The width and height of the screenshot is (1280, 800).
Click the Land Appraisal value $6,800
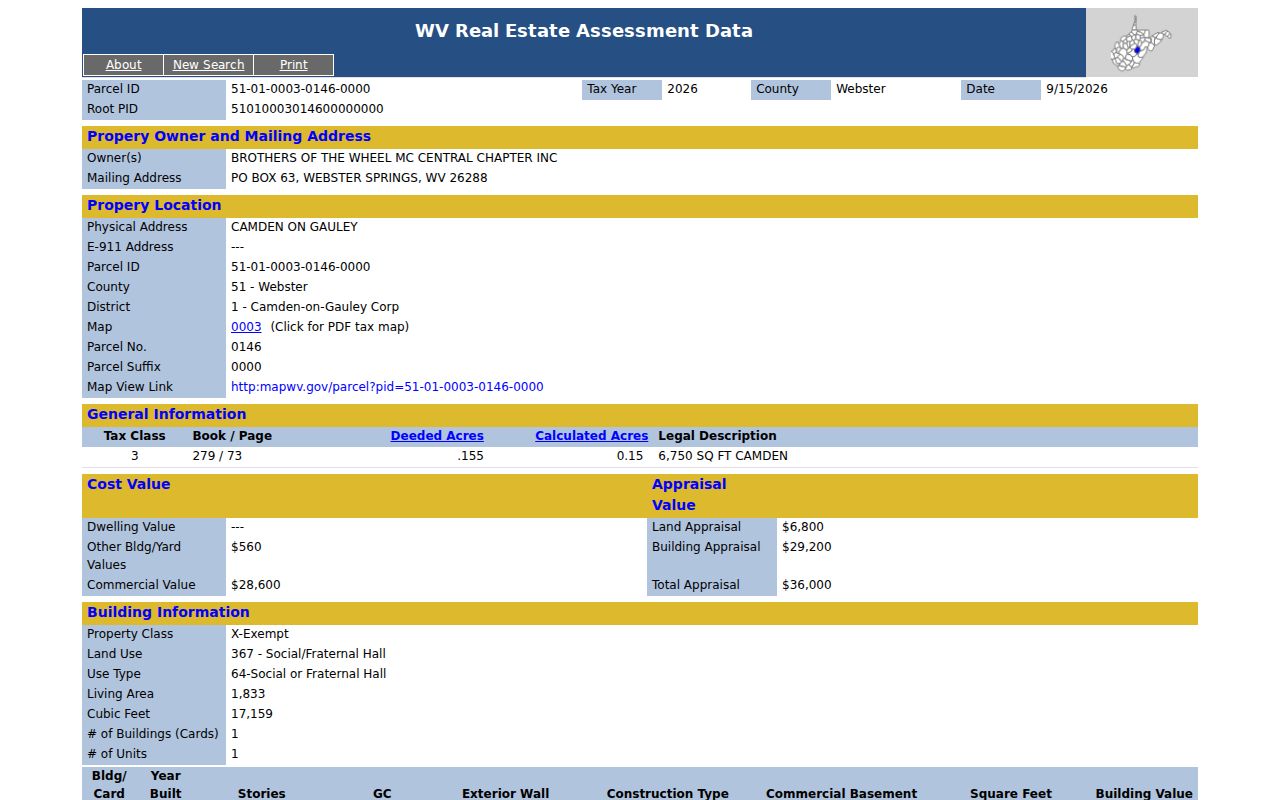[x=803, y=527]
